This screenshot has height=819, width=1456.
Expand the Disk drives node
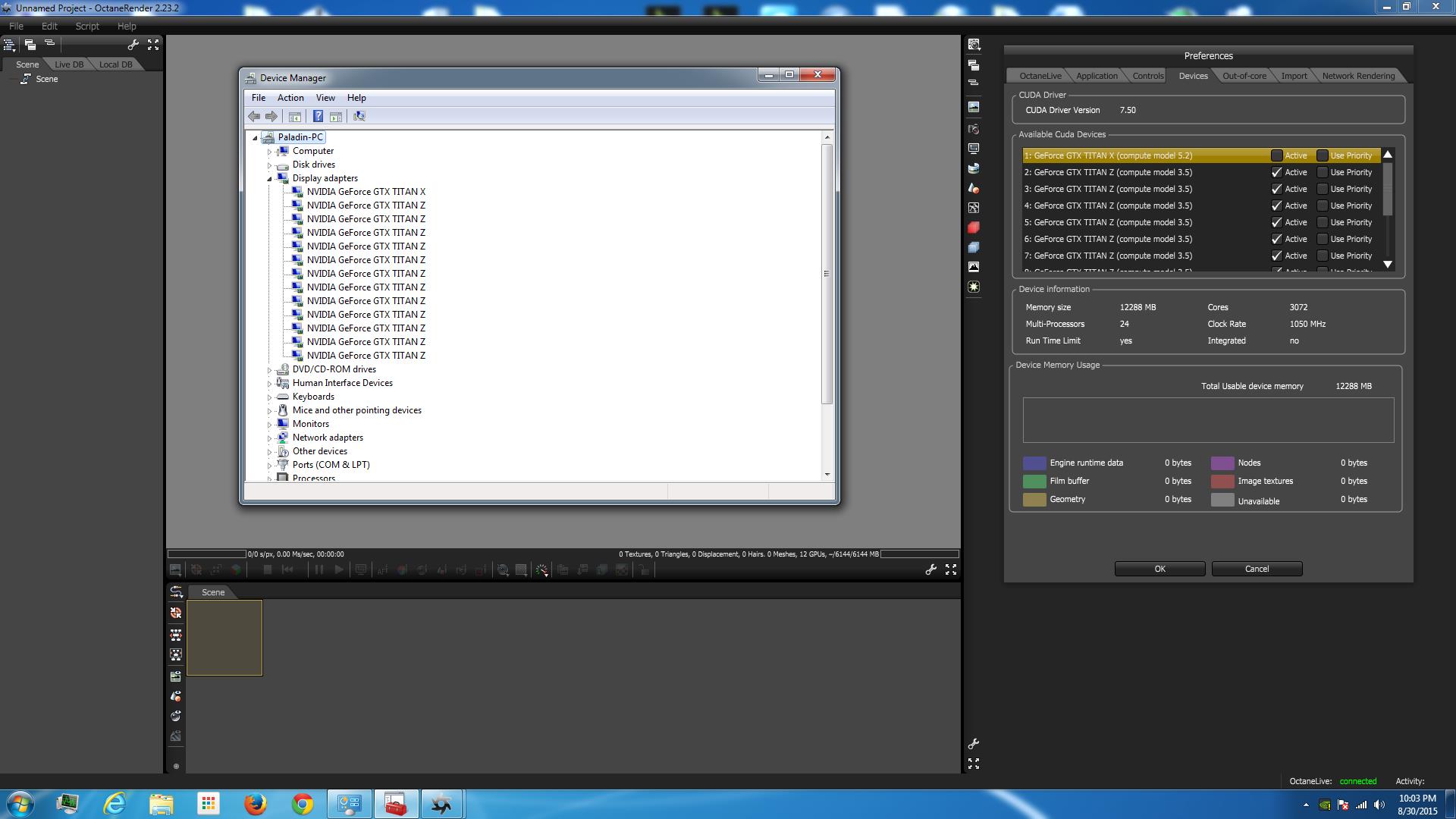coord(269,165)
